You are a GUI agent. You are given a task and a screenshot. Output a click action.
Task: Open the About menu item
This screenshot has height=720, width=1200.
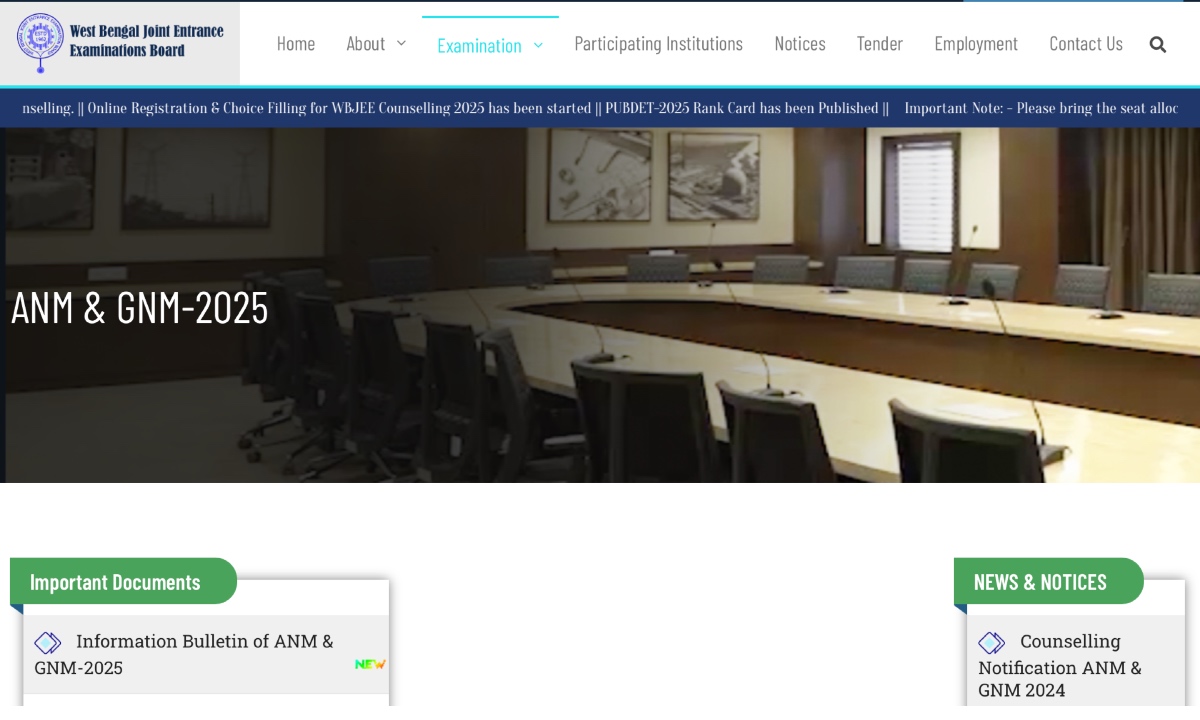point(366,43)
